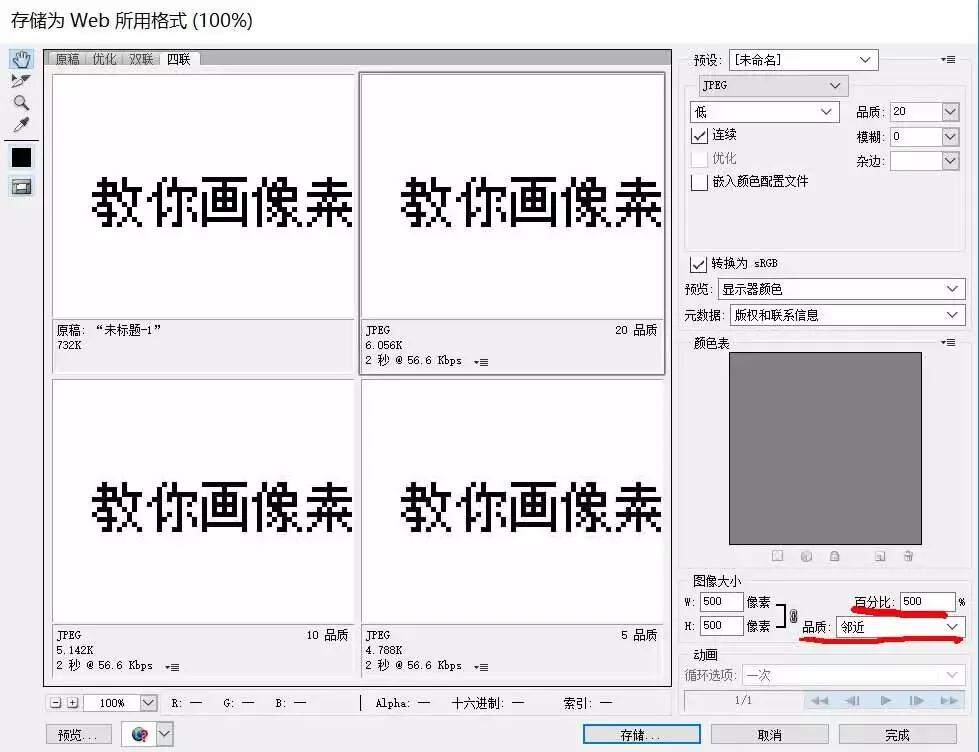Toggle the 连续 checkbox
This screenshot has width=979, height=752.
699,135
